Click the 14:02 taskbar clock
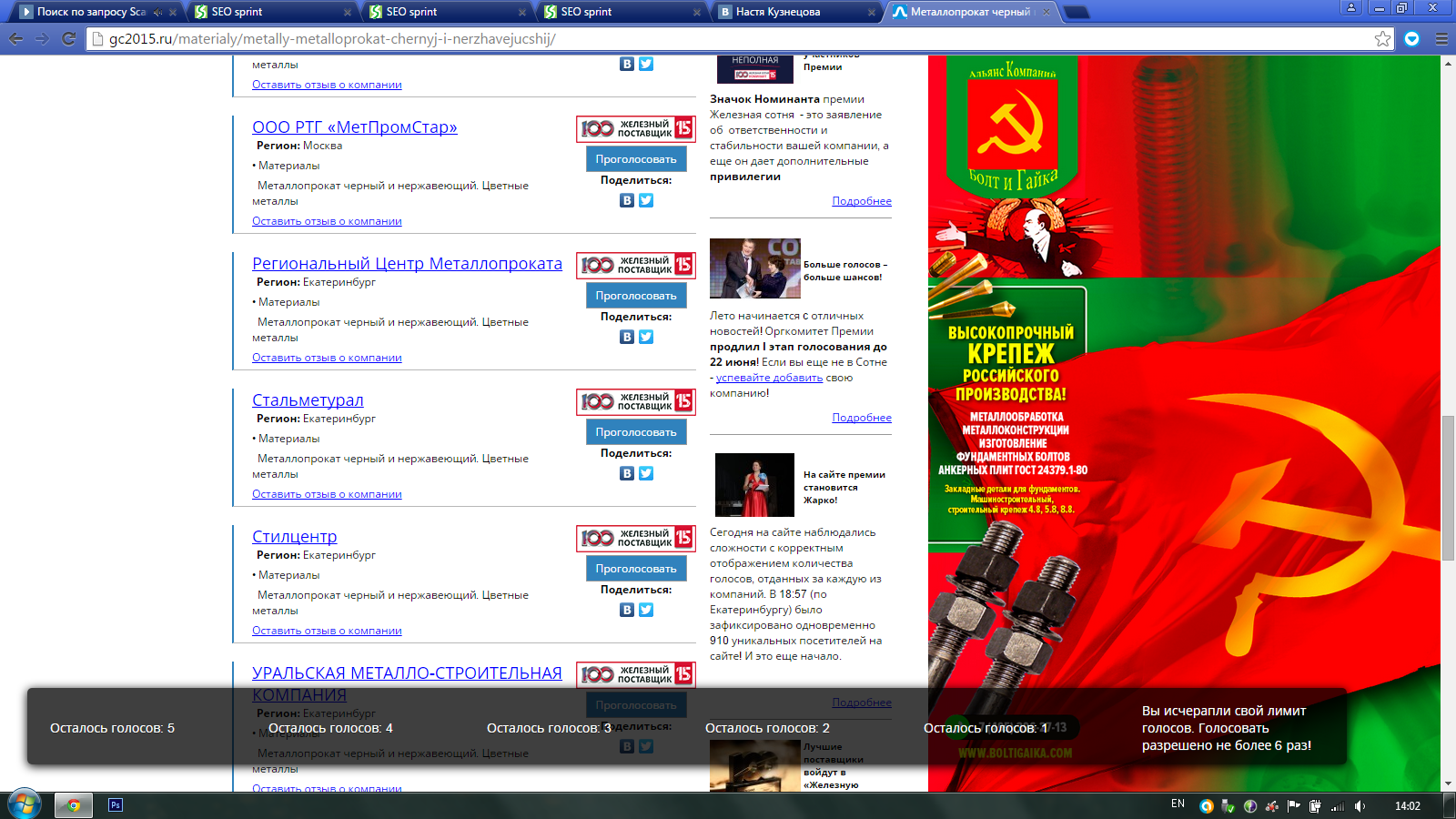This screenshot has height=819, width=1456. (1408, 805)
